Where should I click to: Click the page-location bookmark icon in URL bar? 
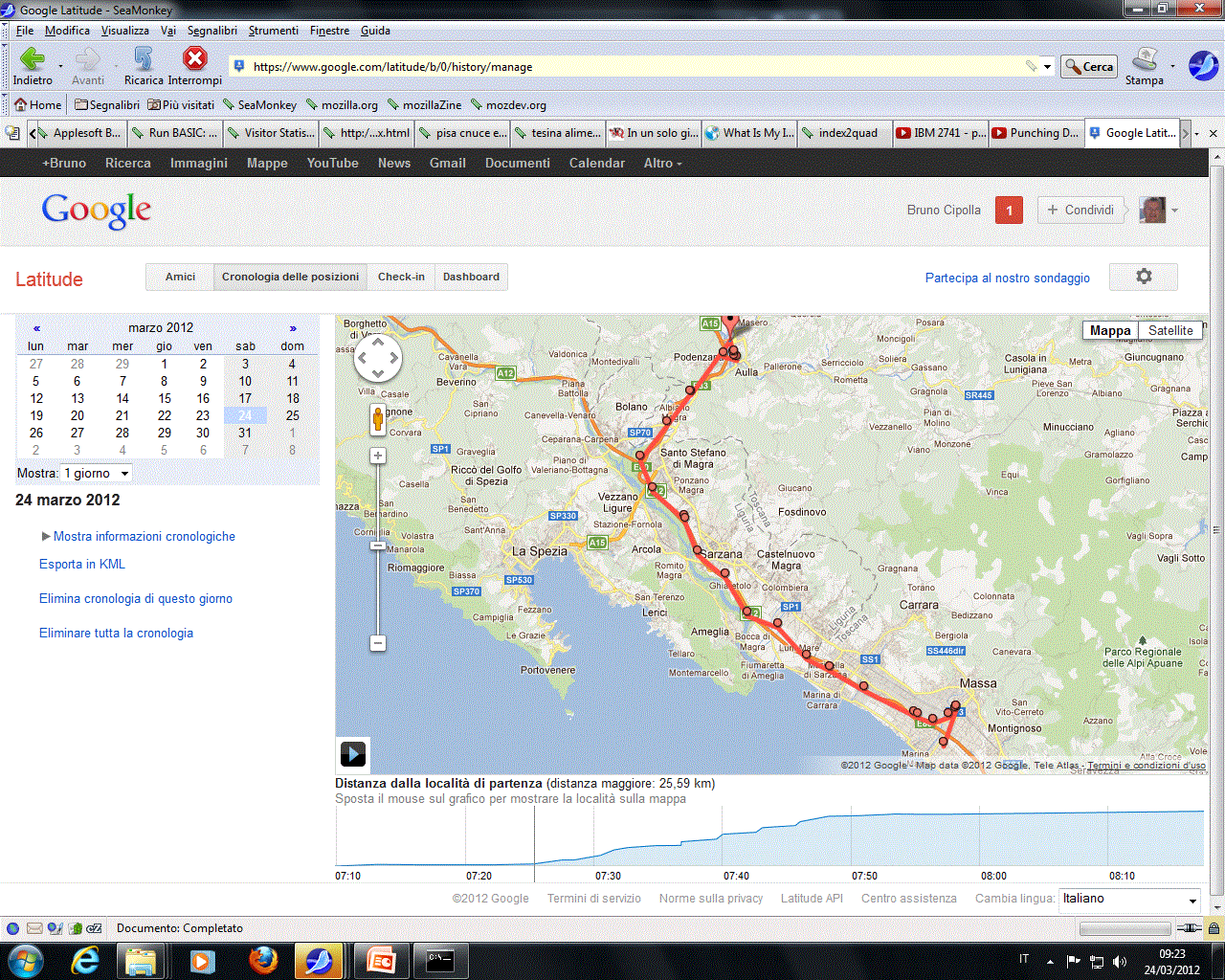coord(239,66)
